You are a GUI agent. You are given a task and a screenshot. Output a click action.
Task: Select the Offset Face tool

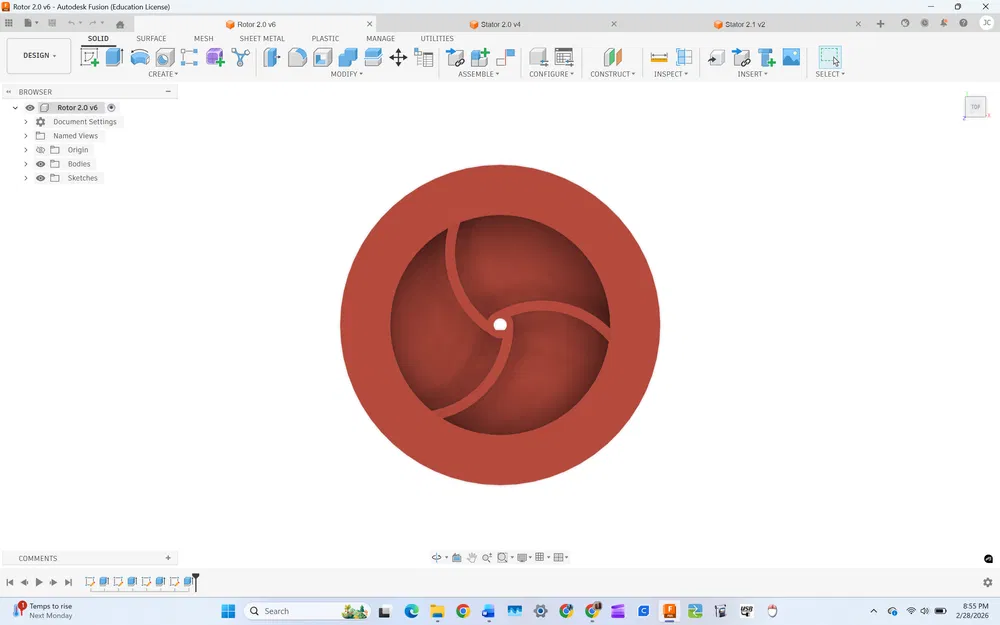tap(373, 57)
